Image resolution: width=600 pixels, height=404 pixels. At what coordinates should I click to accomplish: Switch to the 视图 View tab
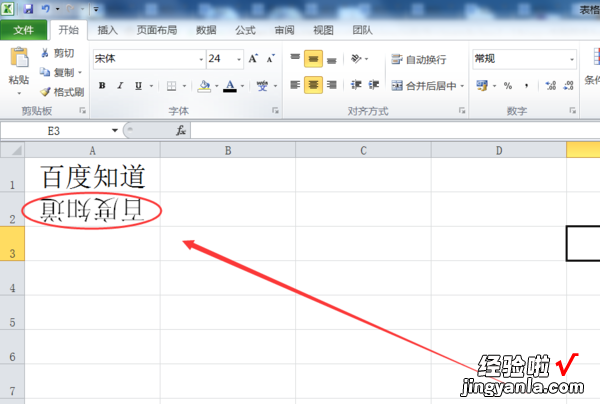coord(323,30)
